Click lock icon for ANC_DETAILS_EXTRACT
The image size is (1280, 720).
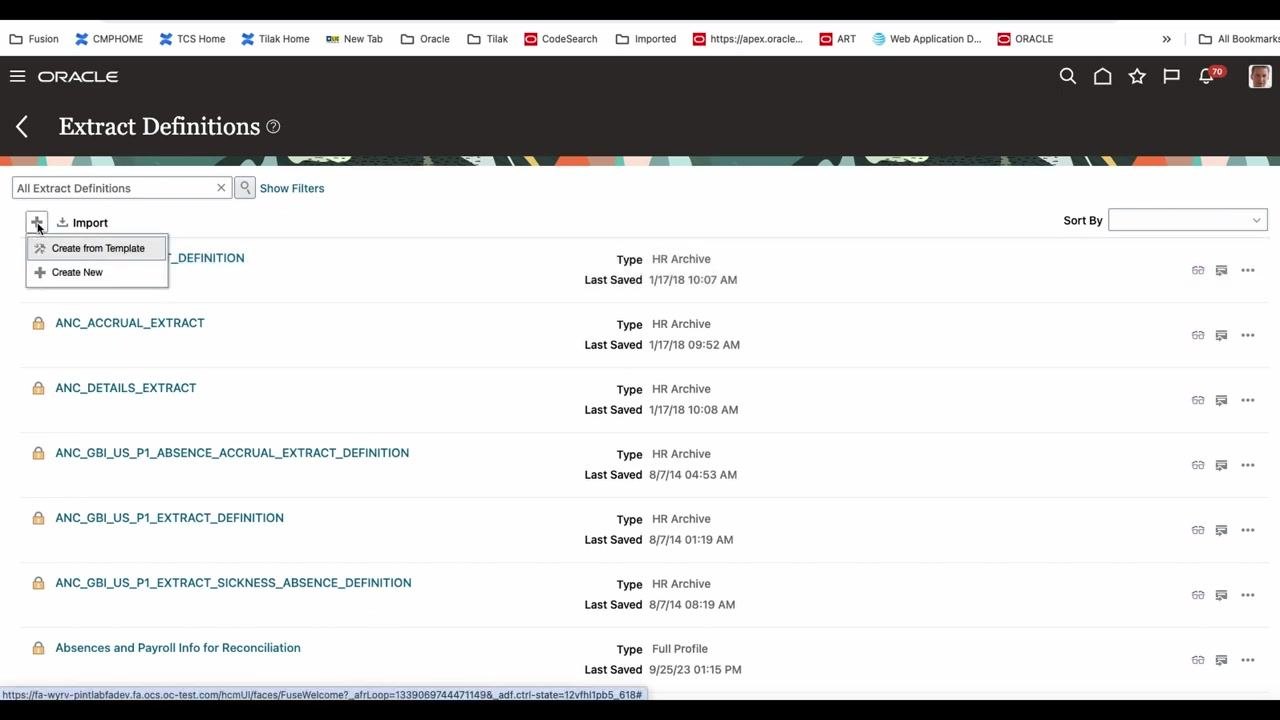(38, 388)
